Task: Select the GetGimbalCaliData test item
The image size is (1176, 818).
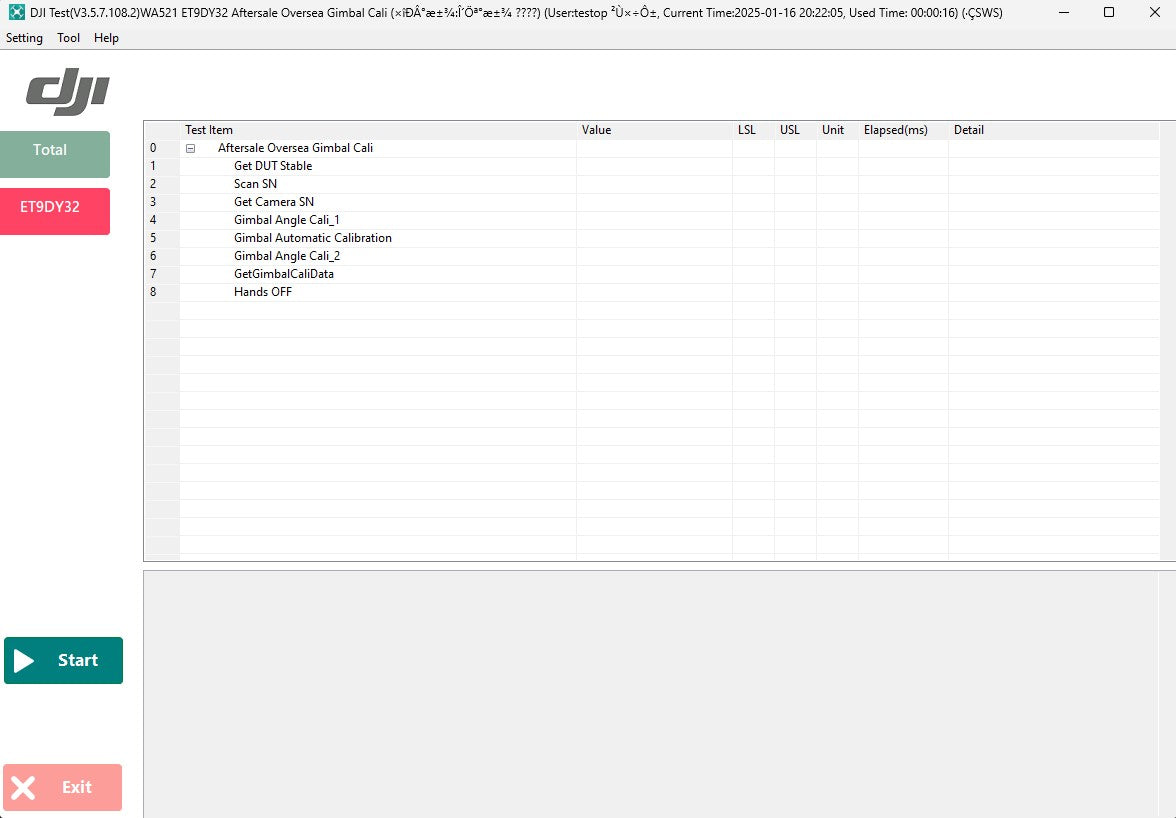Action: point(284,274)
